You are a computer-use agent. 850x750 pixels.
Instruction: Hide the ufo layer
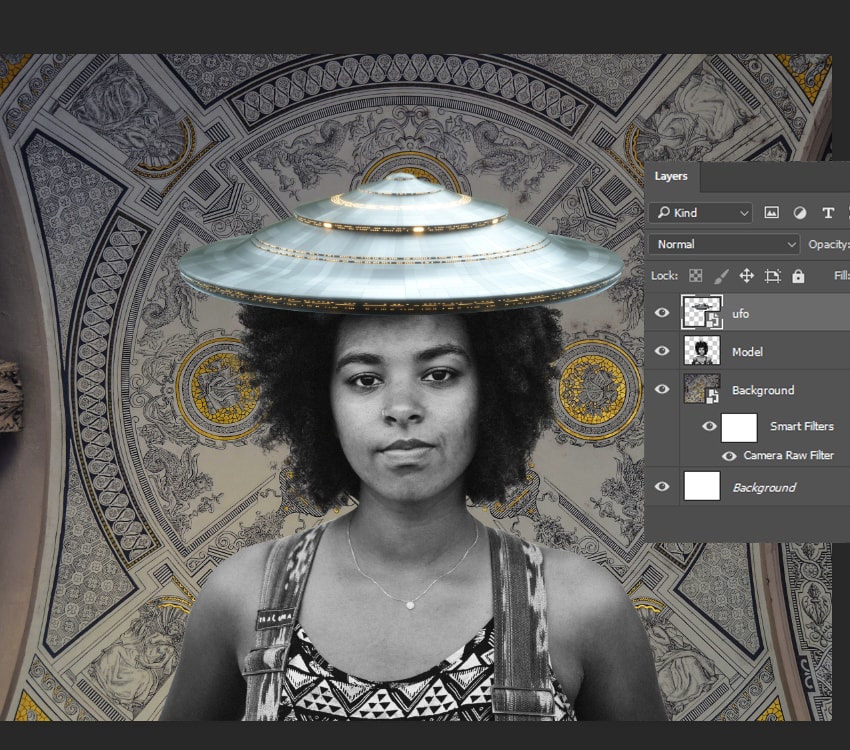pyautogui.click(x=662, y=313)
